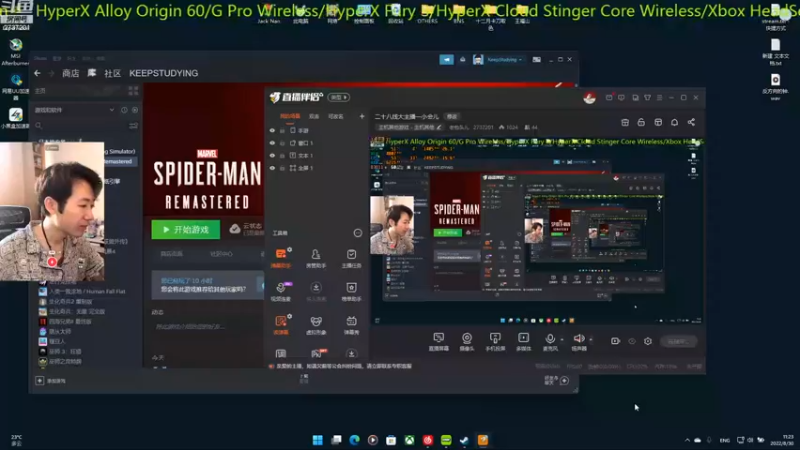Toggle visibility eye for 窗口 1 source
This screenshot has width=800, height=450.
tap(272, 143)
